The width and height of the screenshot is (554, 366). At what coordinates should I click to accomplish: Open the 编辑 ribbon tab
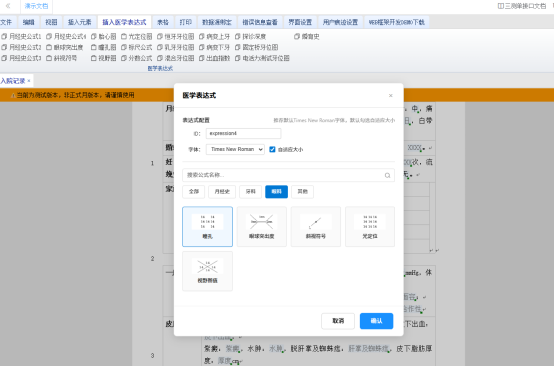(x=29, y=22)
